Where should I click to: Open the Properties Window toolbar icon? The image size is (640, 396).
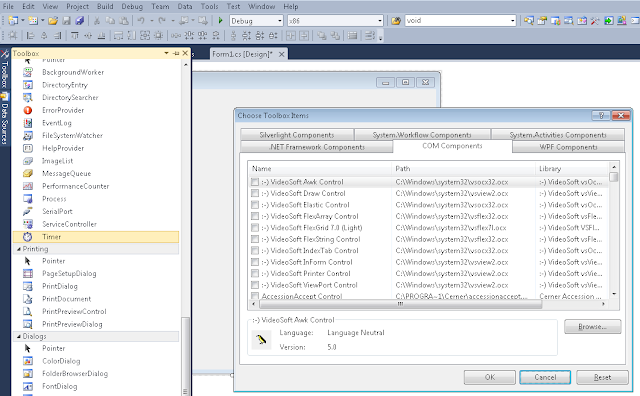click(x=542, y=20)
